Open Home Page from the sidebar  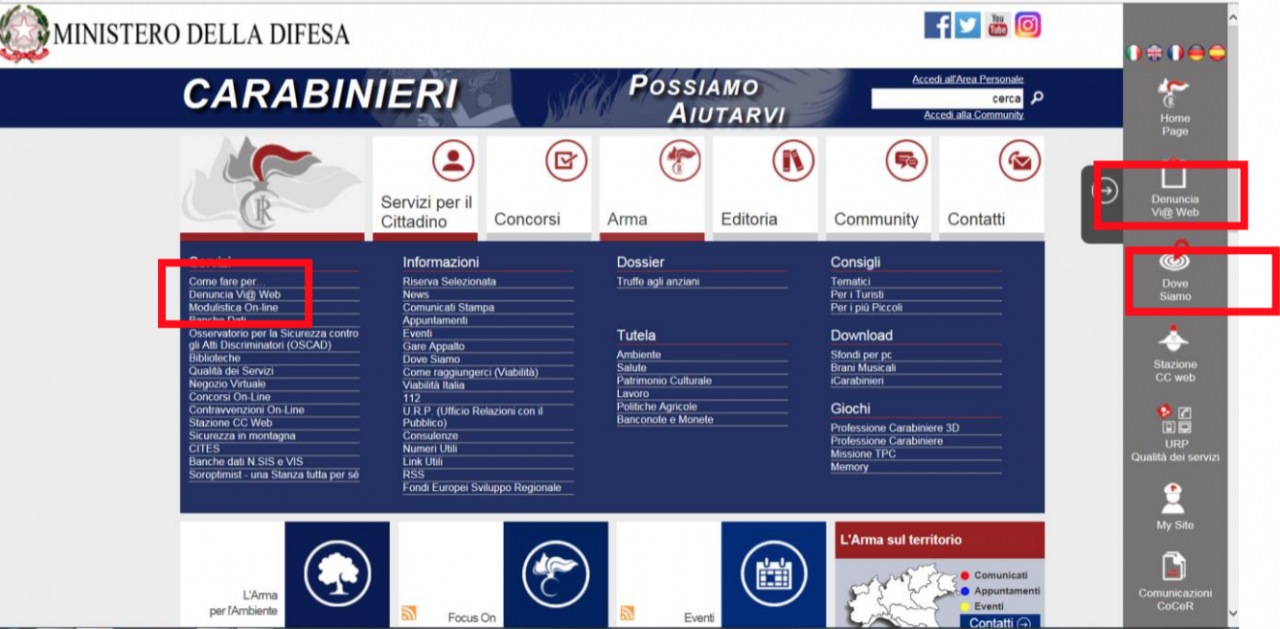(x=1175, y=107)
